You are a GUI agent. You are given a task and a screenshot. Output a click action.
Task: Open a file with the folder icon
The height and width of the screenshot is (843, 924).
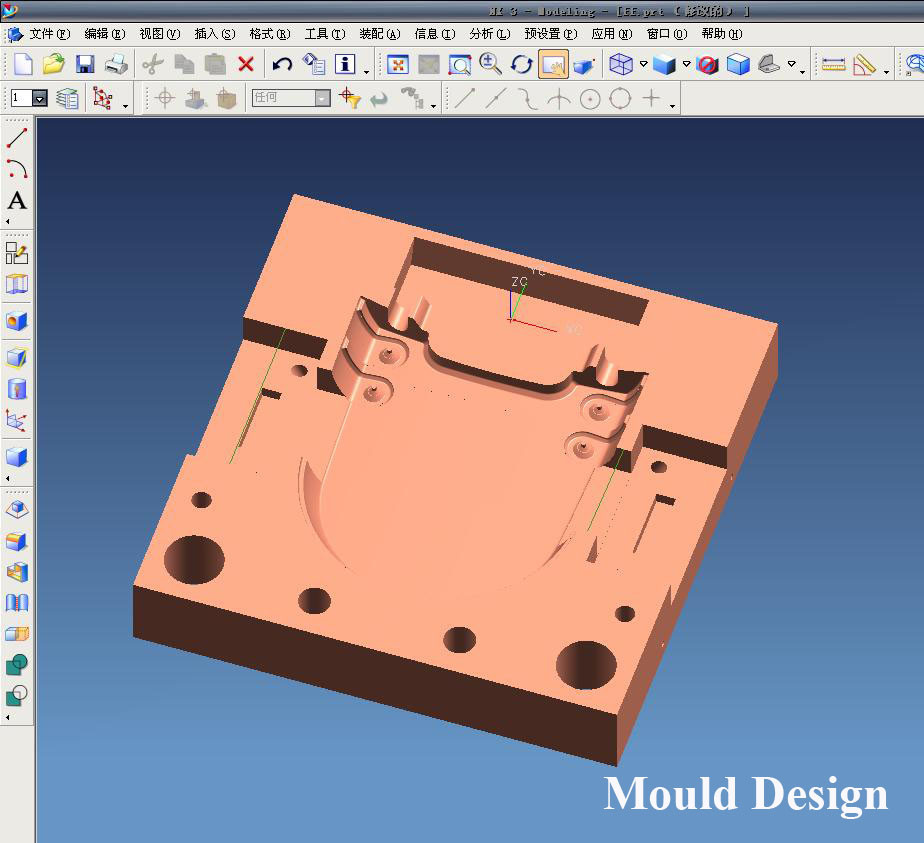pyautogui.click(x=53, y=65)
